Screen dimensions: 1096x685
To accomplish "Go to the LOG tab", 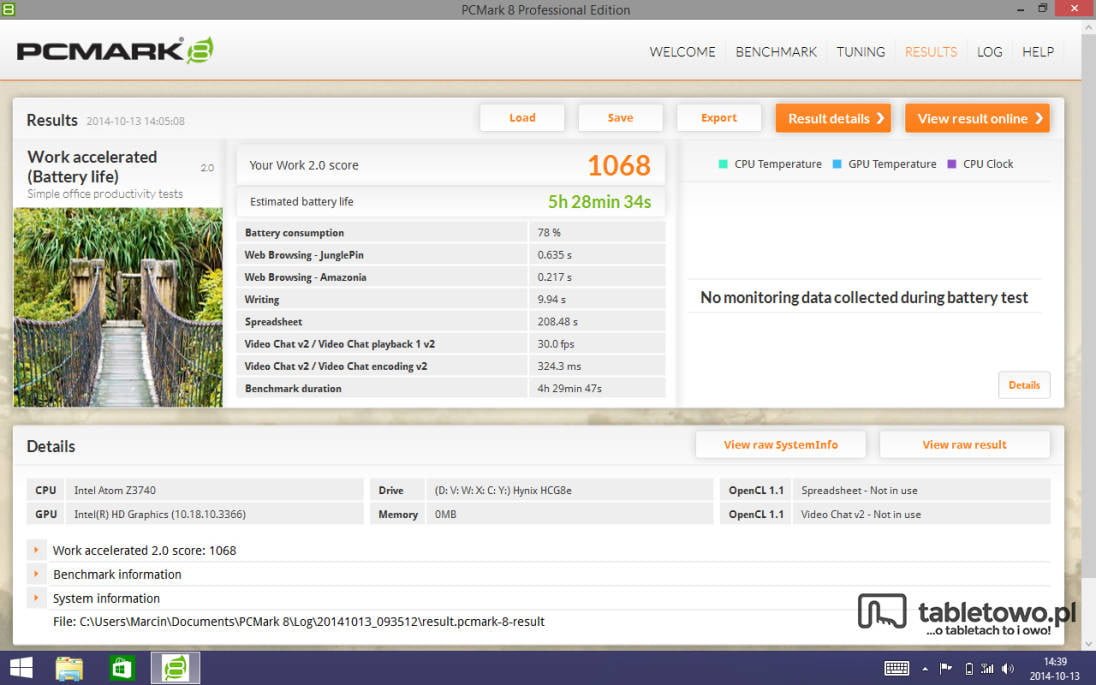I will (989, 52).
